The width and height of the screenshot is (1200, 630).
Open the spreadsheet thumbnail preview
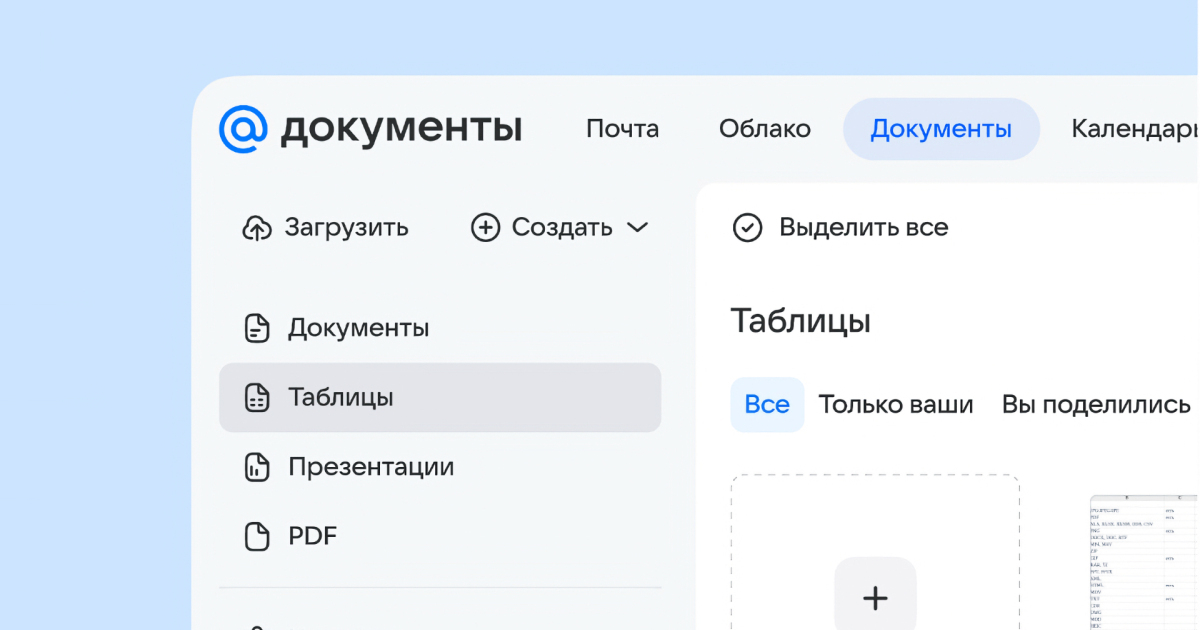point(1143,562)
